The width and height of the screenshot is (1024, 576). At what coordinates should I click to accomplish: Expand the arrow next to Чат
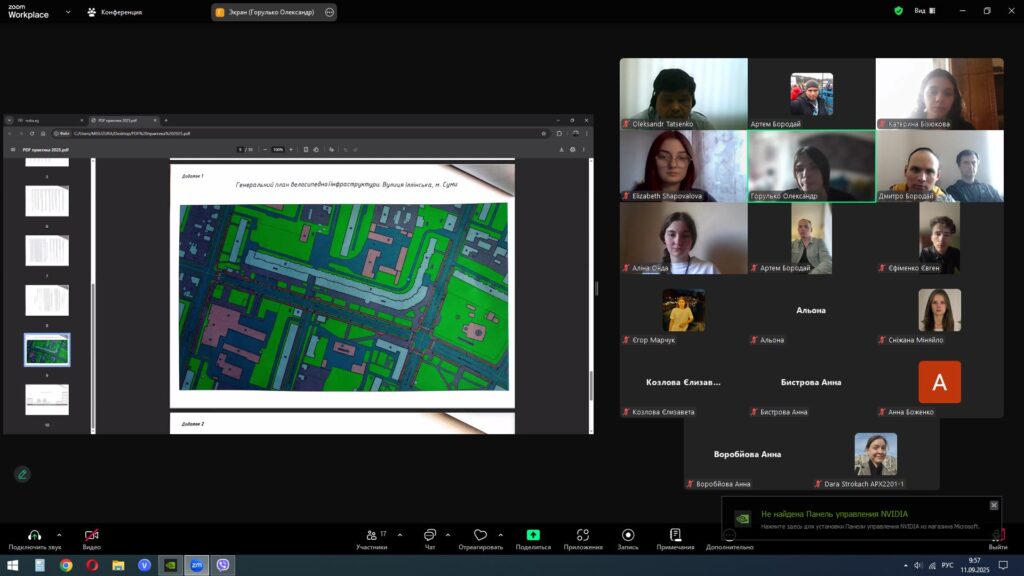448,535
